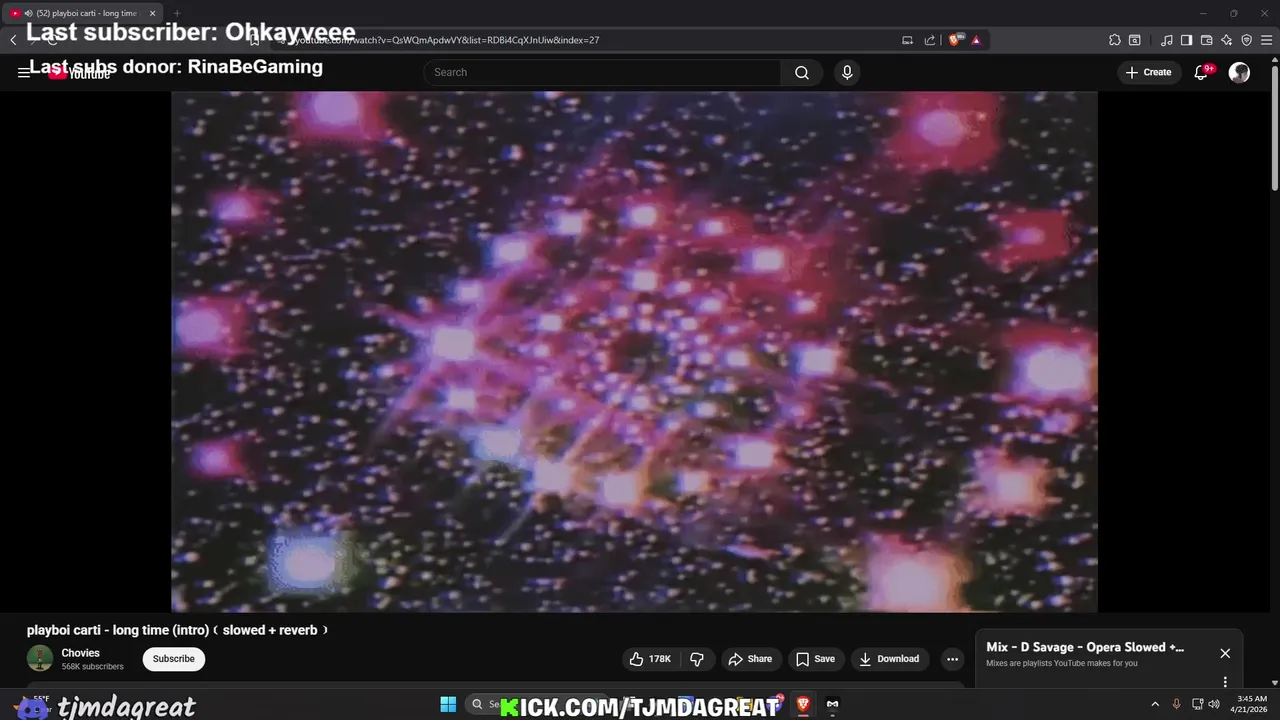Click the YouTube search input field
This screenshot has height=720, width=1280.
603,72
